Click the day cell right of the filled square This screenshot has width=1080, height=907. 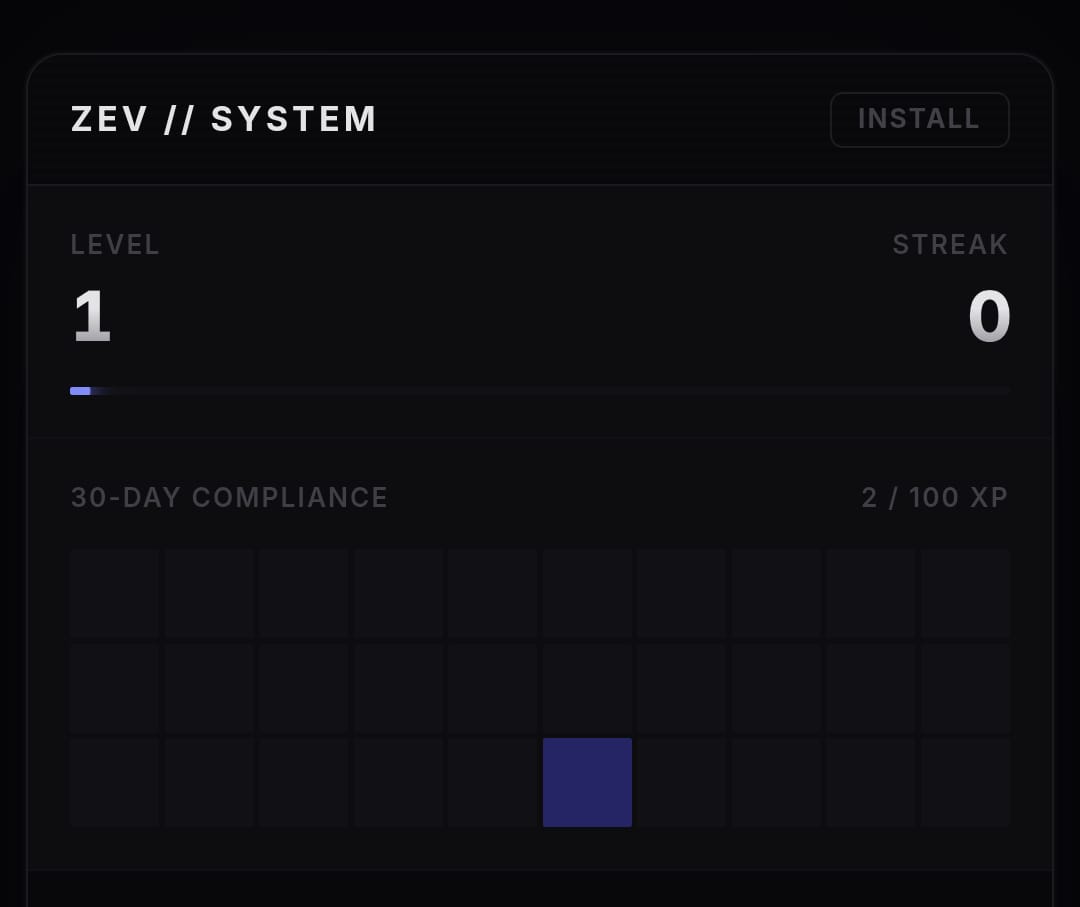[x=681, y=782]
